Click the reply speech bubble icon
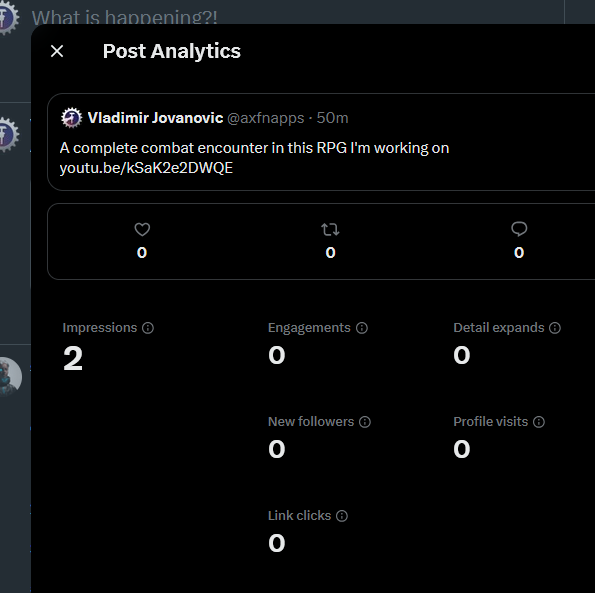595x593 pixels. pyautogui.click(x=519, y=229)
